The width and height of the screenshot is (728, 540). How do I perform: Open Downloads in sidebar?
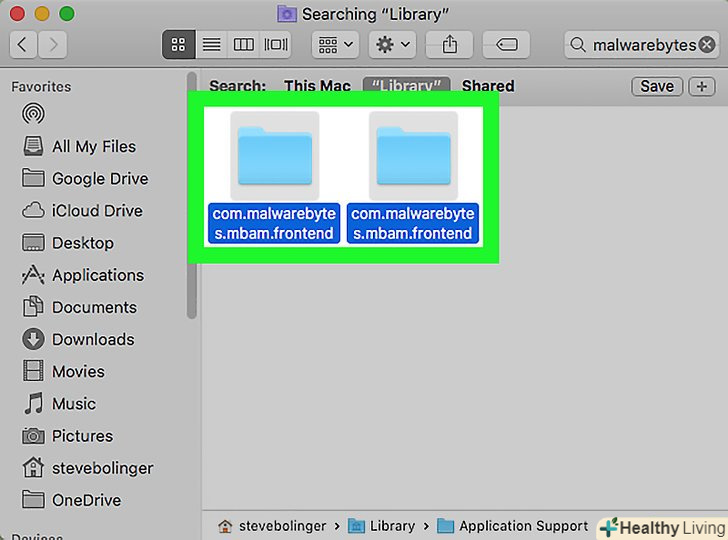coord(78,339)
